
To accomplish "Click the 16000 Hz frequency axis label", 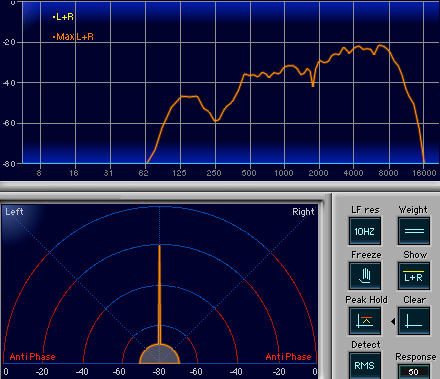I will coord(424,173).
